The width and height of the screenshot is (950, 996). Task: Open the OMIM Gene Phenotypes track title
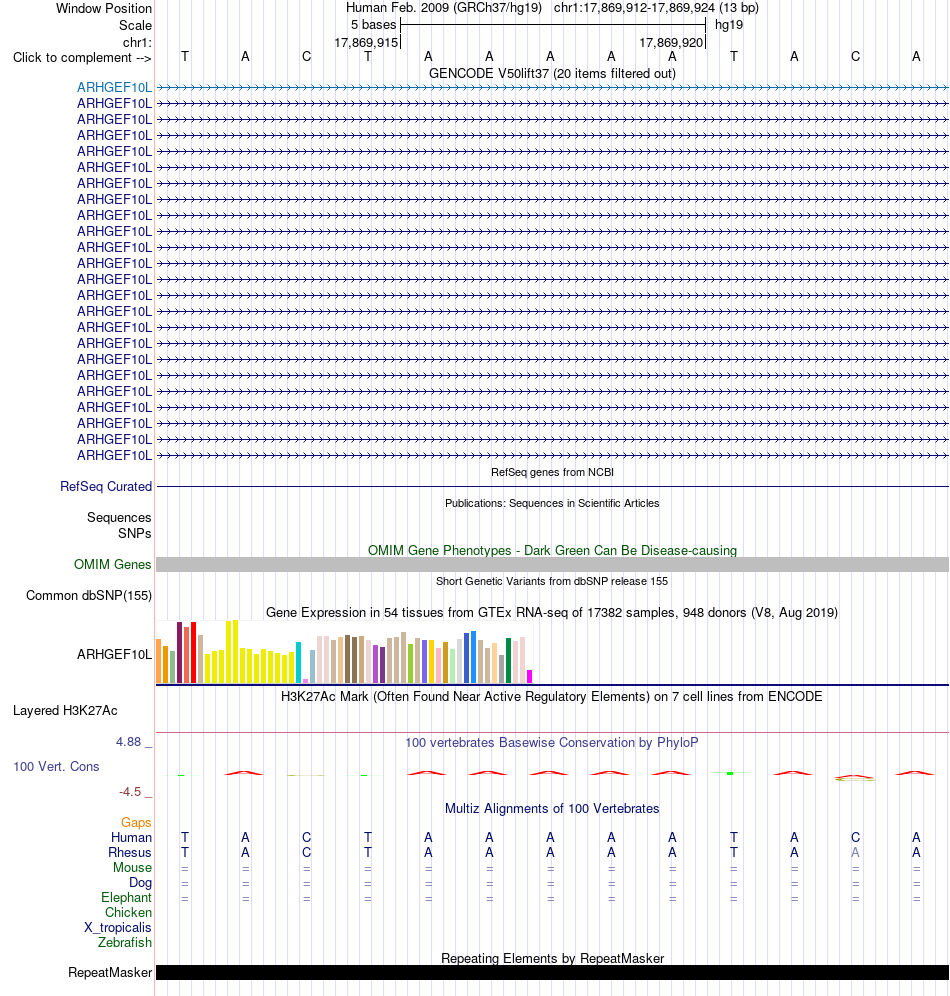pos(552,551)
